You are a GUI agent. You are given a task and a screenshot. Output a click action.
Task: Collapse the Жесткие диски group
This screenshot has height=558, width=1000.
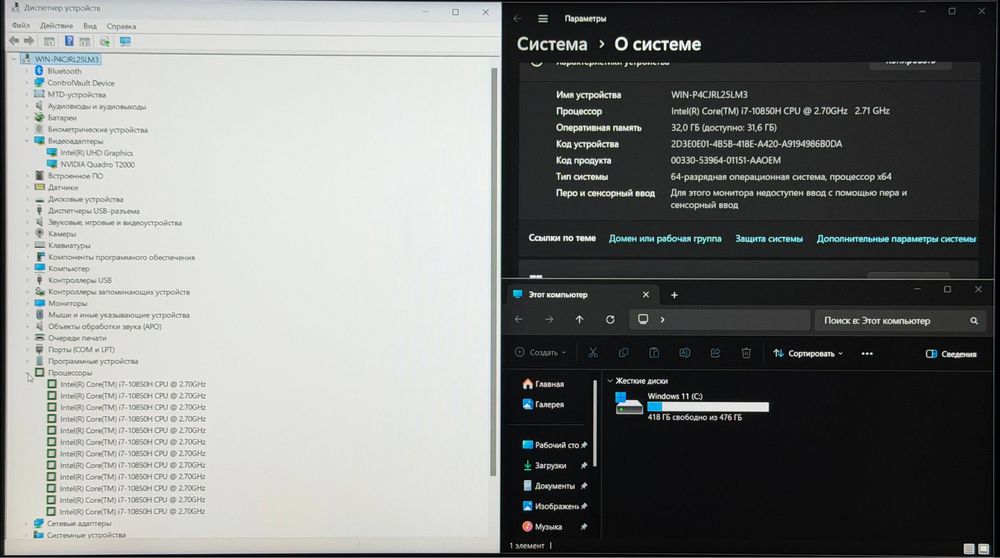610,381
